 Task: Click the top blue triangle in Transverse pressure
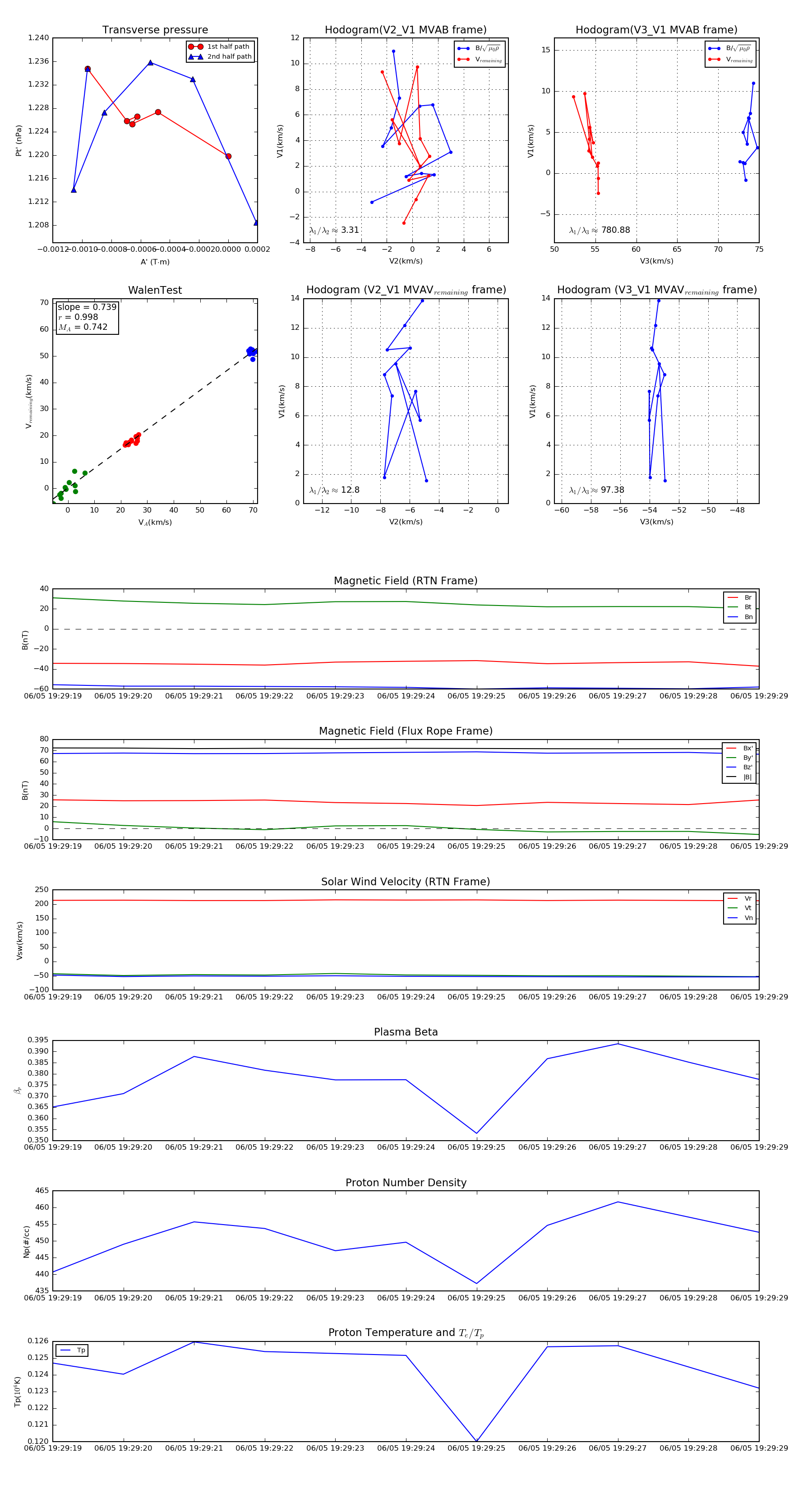tap(150, 62)
